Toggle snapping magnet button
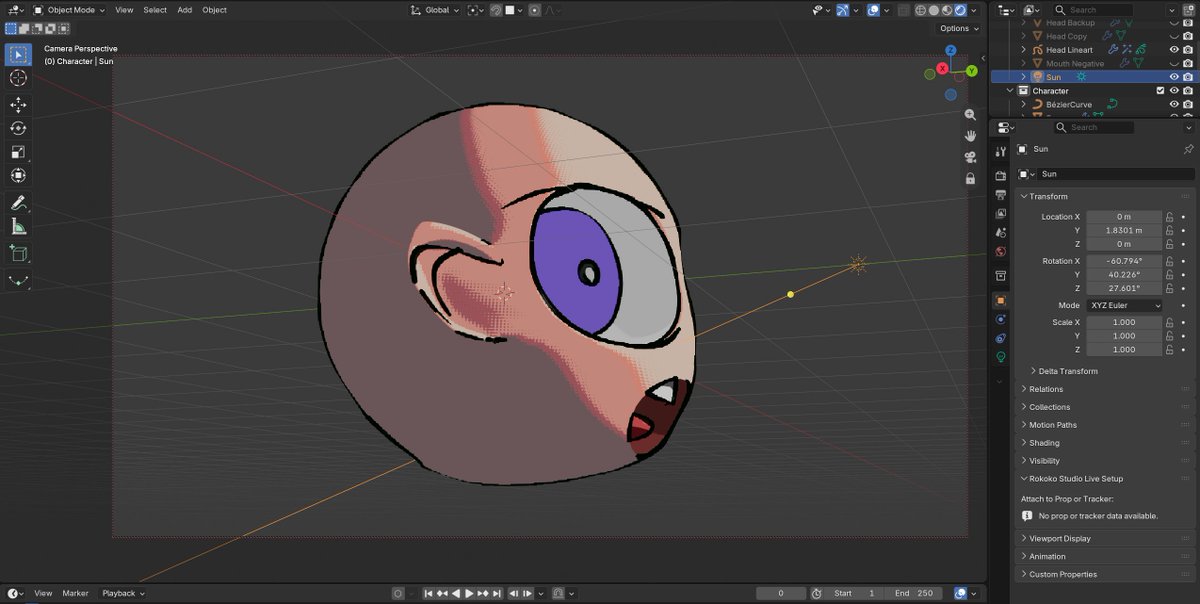The width and height of the screenshot is (1200, 604). (497, 10)
